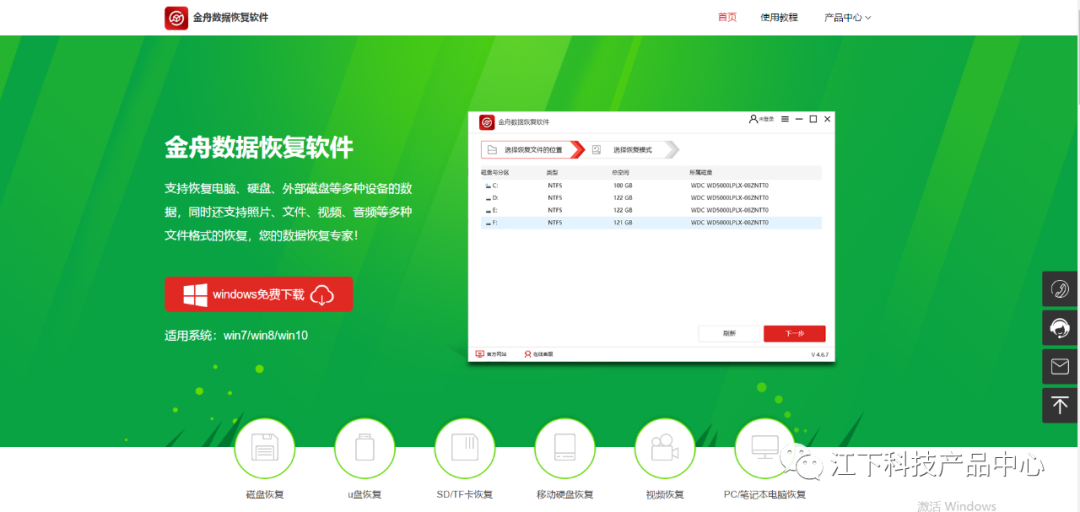The image size is (1080, 512).
Task: Click the red app logo in software window
Action: point(487,122)
